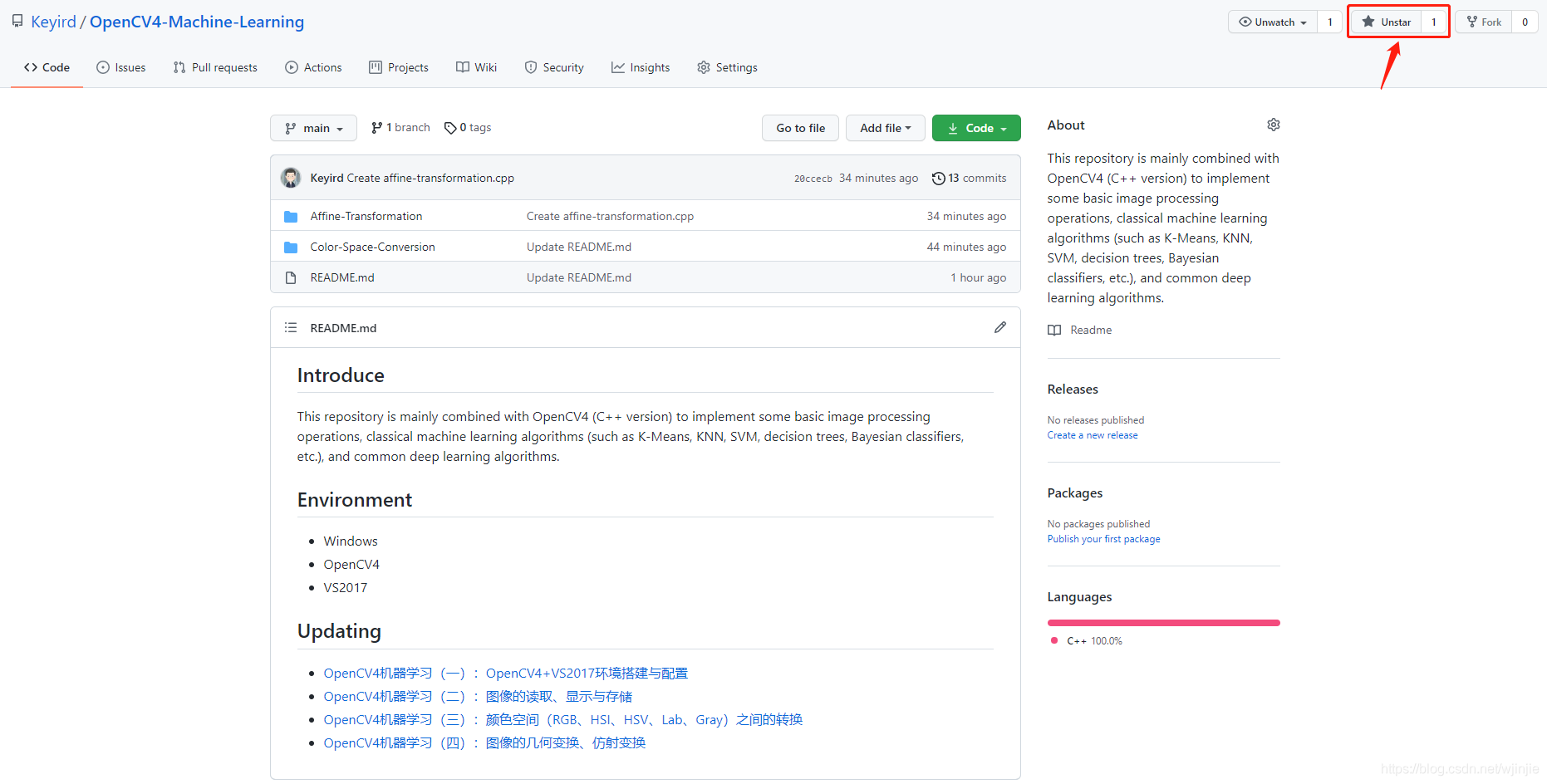1547x784 pixels.
Task: Fork this repository
Action: [1484, 22]
